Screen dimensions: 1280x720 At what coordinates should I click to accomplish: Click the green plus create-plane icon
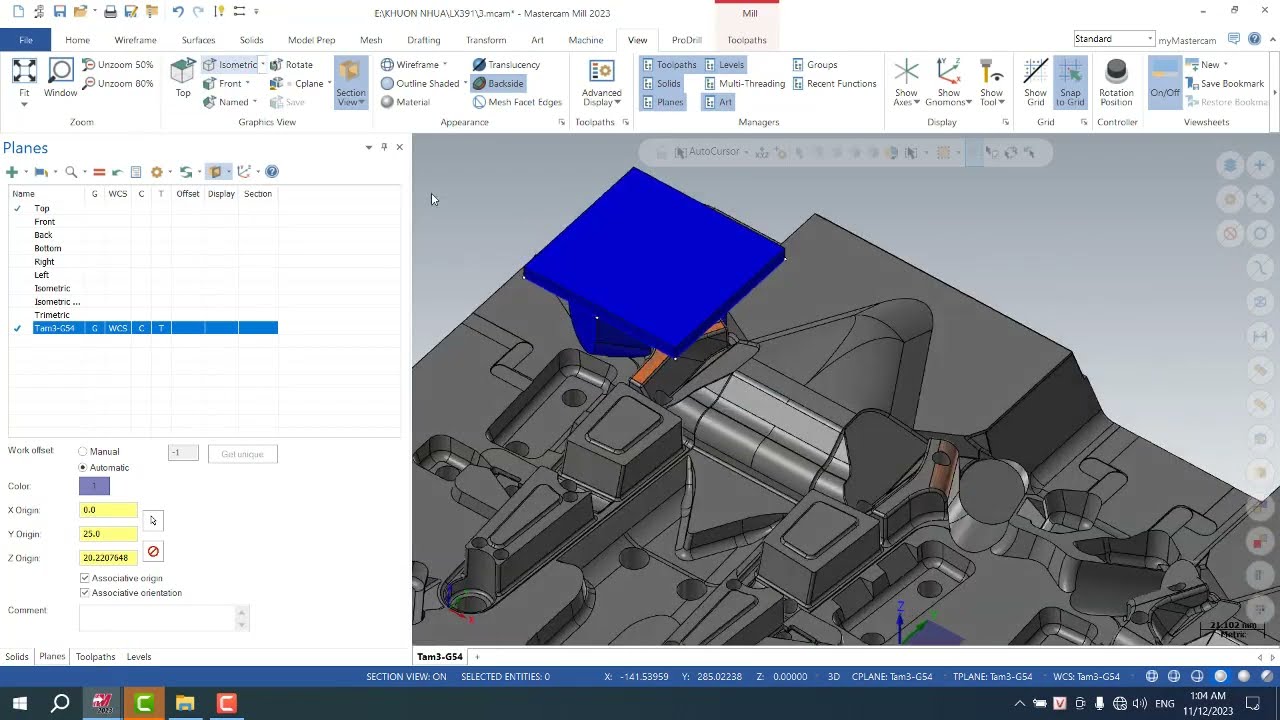(x=12, y=172)
